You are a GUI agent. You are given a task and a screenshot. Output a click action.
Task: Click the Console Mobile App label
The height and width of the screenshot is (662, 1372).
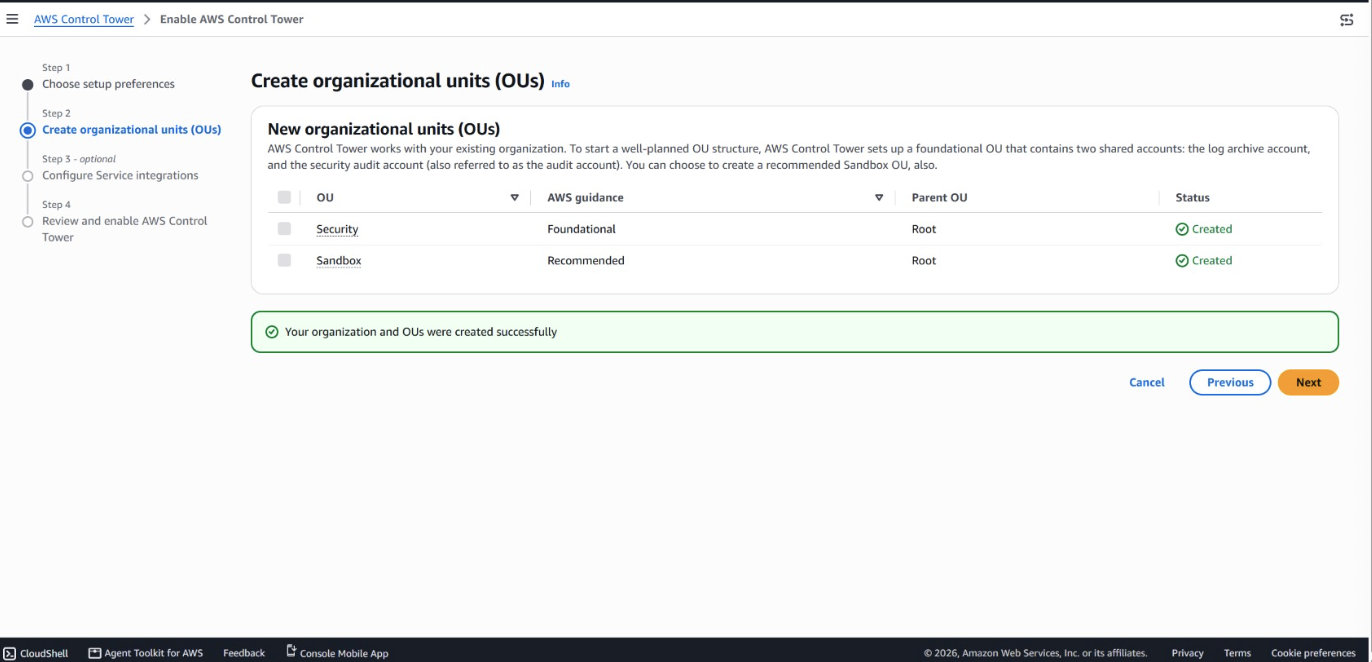click(x=344, y=653)
